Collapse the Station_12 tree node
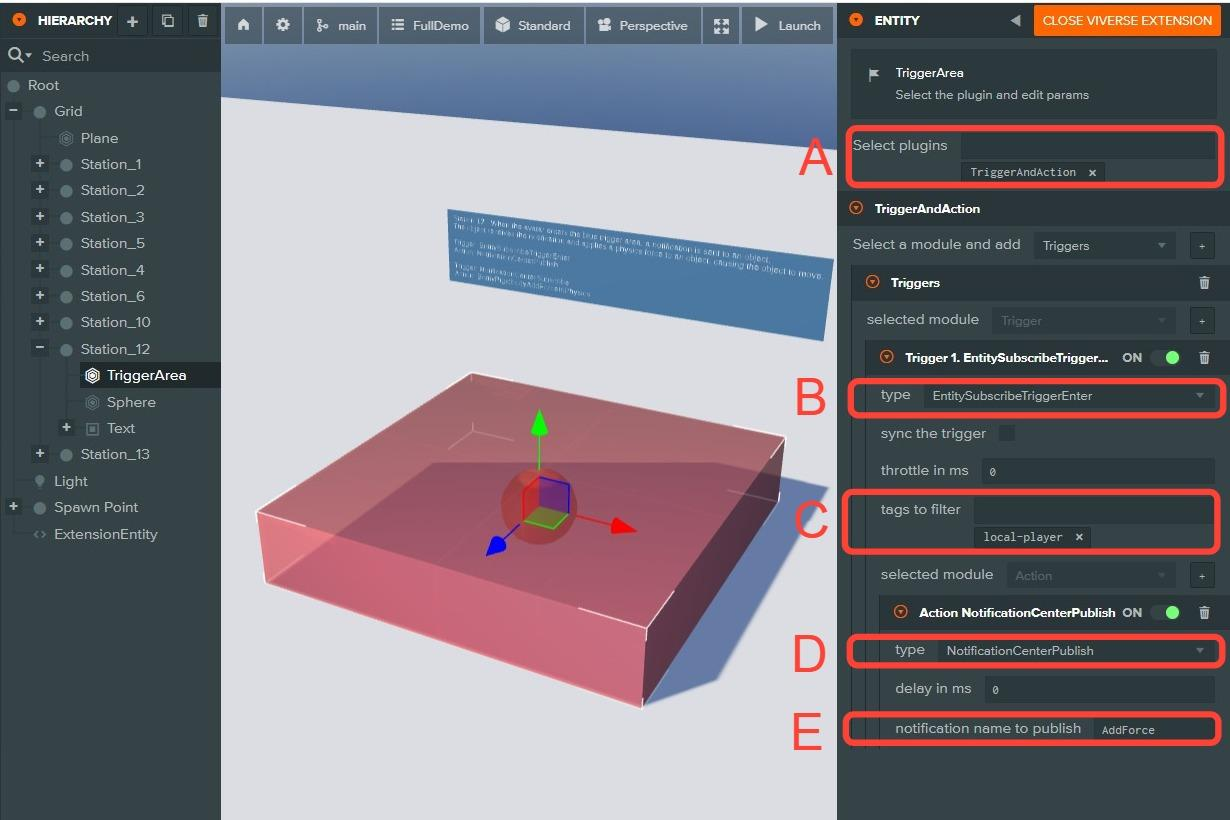Screen dimensions: 1230x820 pyautogui.click(x=40, y=349)
